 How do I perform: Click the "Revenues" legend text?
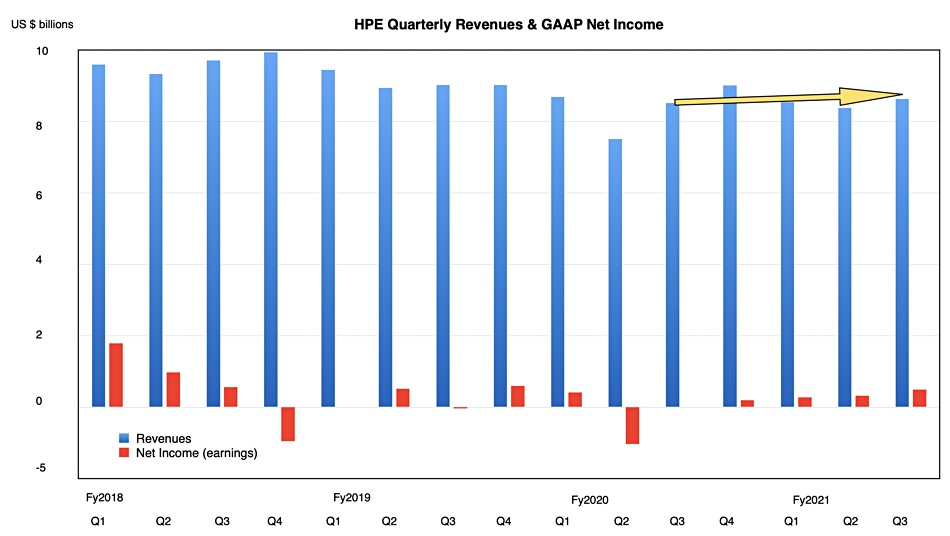(164, 438)
